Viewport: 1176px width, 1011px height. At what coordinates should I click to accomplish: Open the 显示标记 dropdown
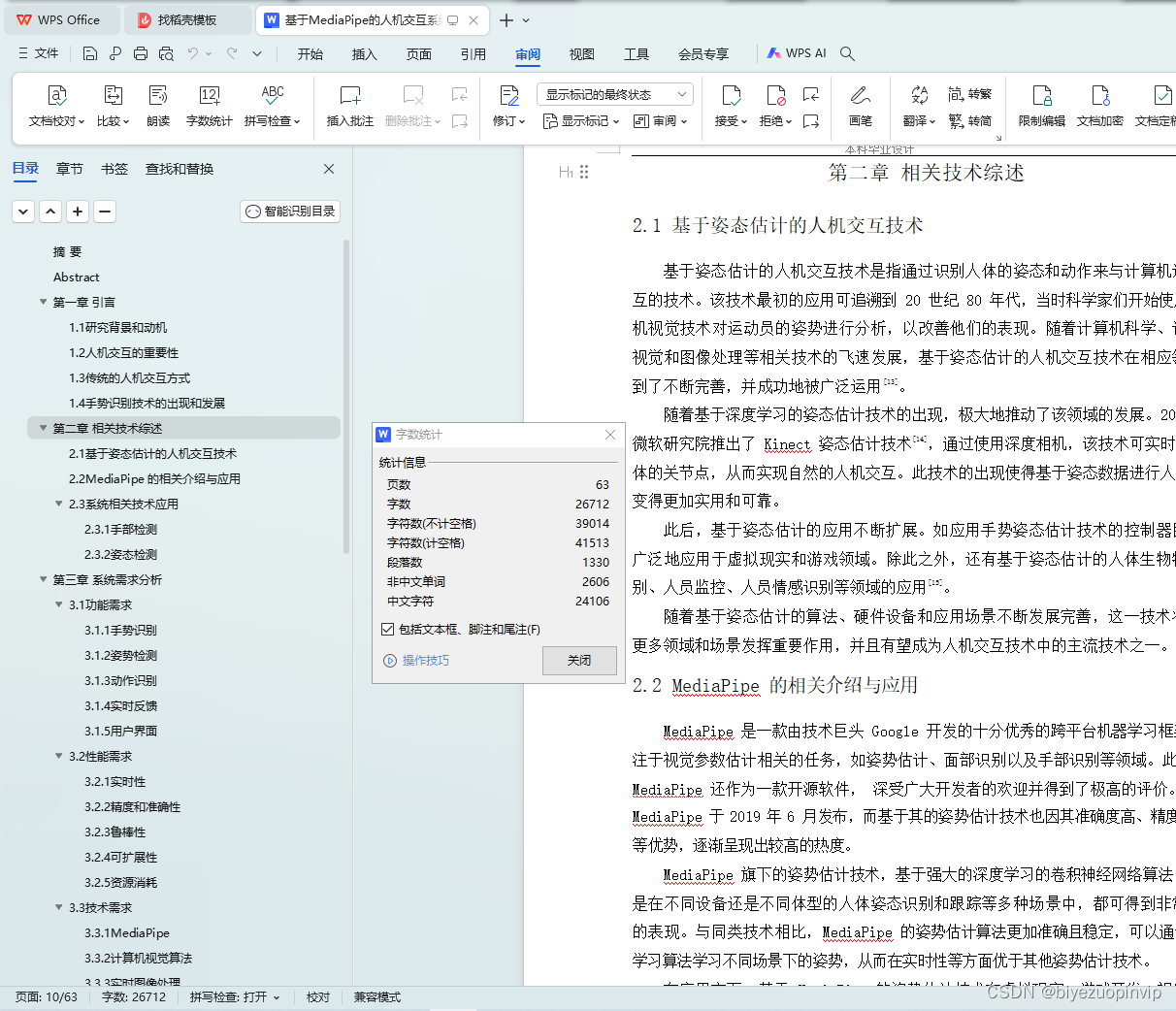(581, 121)
